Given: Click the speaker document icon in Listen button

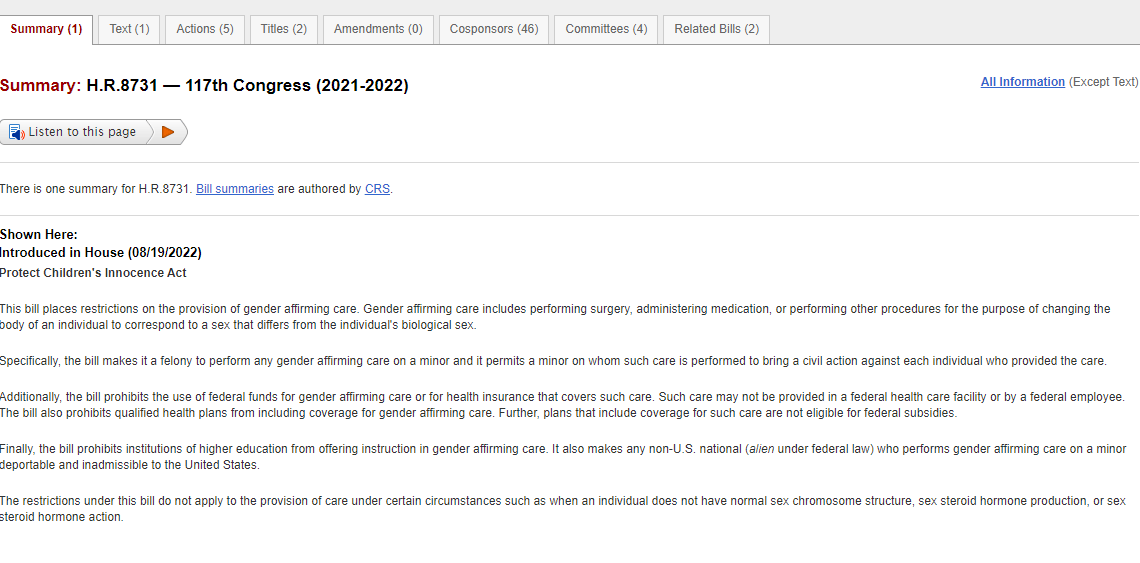Looking at the screenshot, I should pyautogui.click(x=16, y=132).
